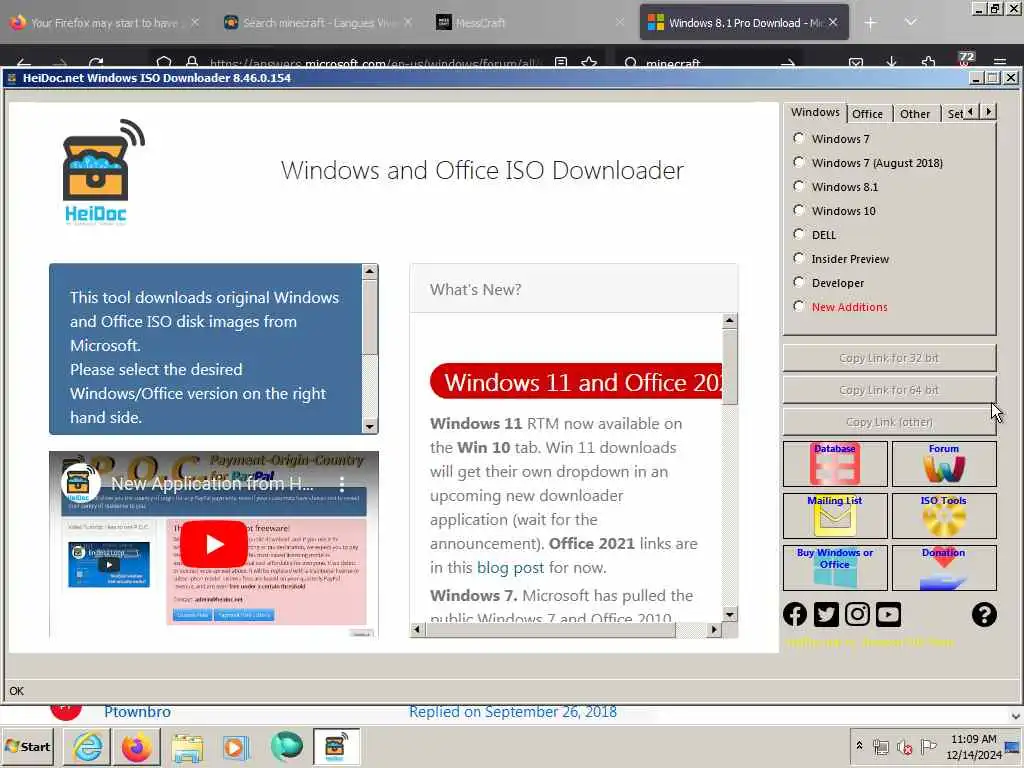
Task: Open the Other tab
Action: coord(914,114)
